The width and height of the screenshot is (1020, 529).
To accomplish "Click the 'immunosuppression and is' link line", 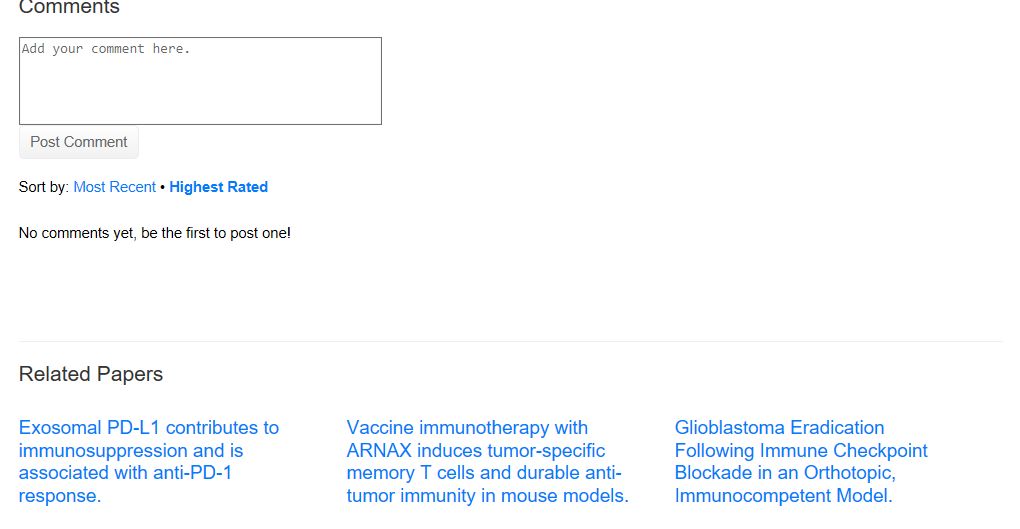I will point(130,451).
